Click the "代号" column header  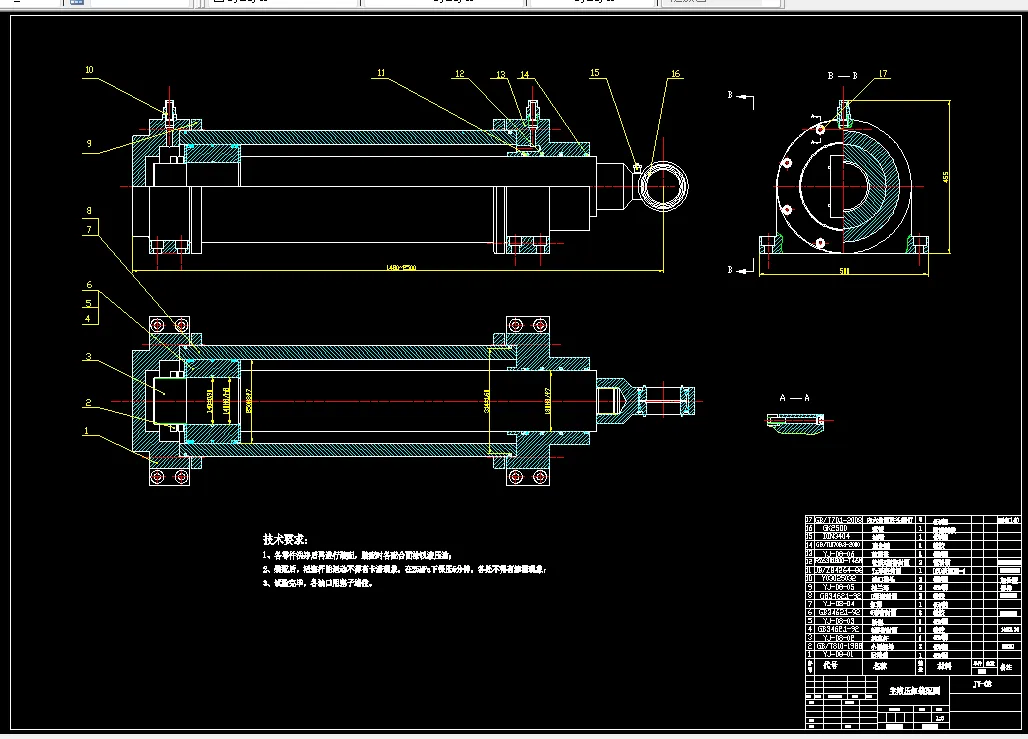point(831,665)
